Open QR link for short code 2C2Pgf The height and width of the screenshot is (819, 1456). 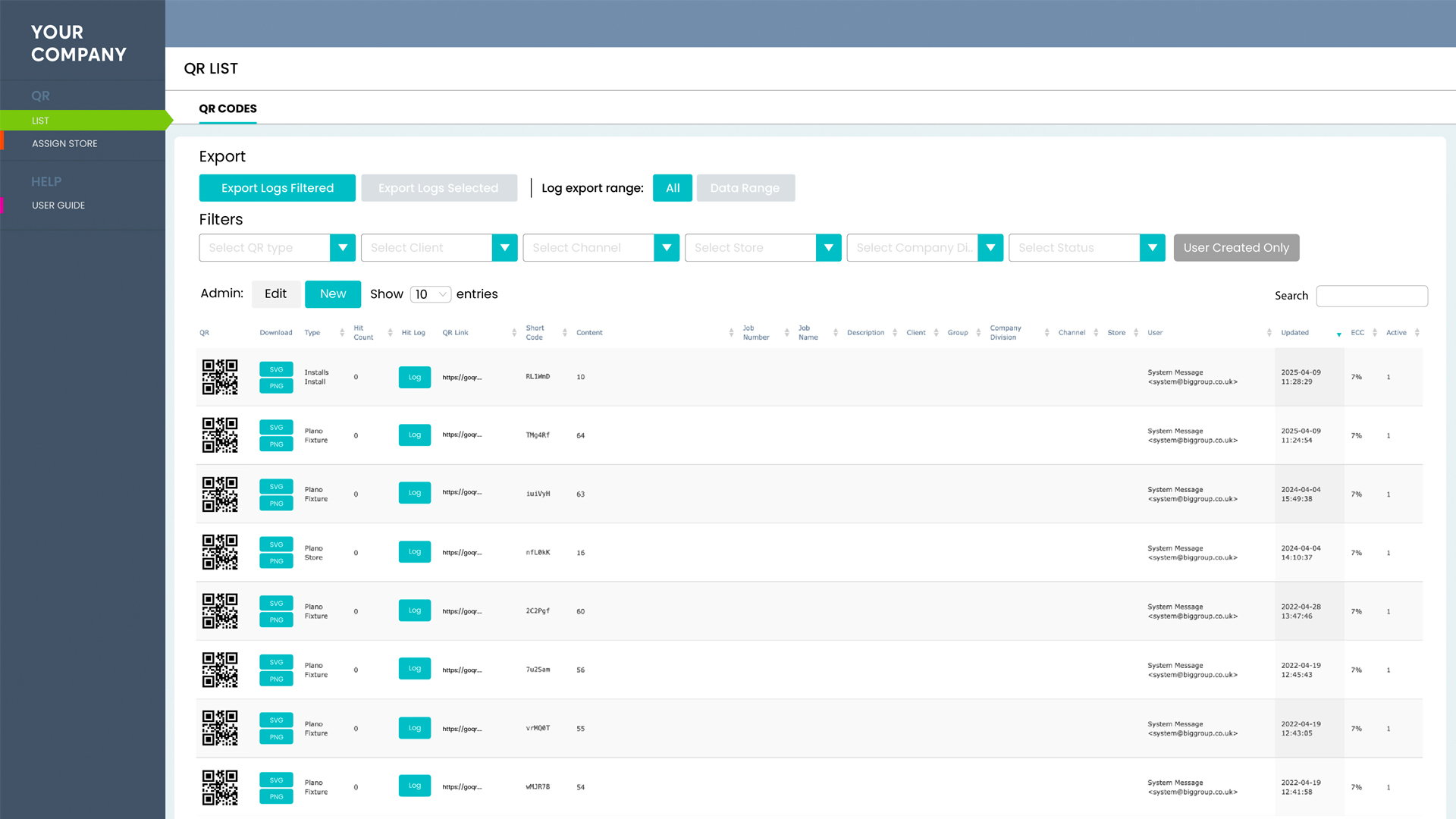point(462,611)
